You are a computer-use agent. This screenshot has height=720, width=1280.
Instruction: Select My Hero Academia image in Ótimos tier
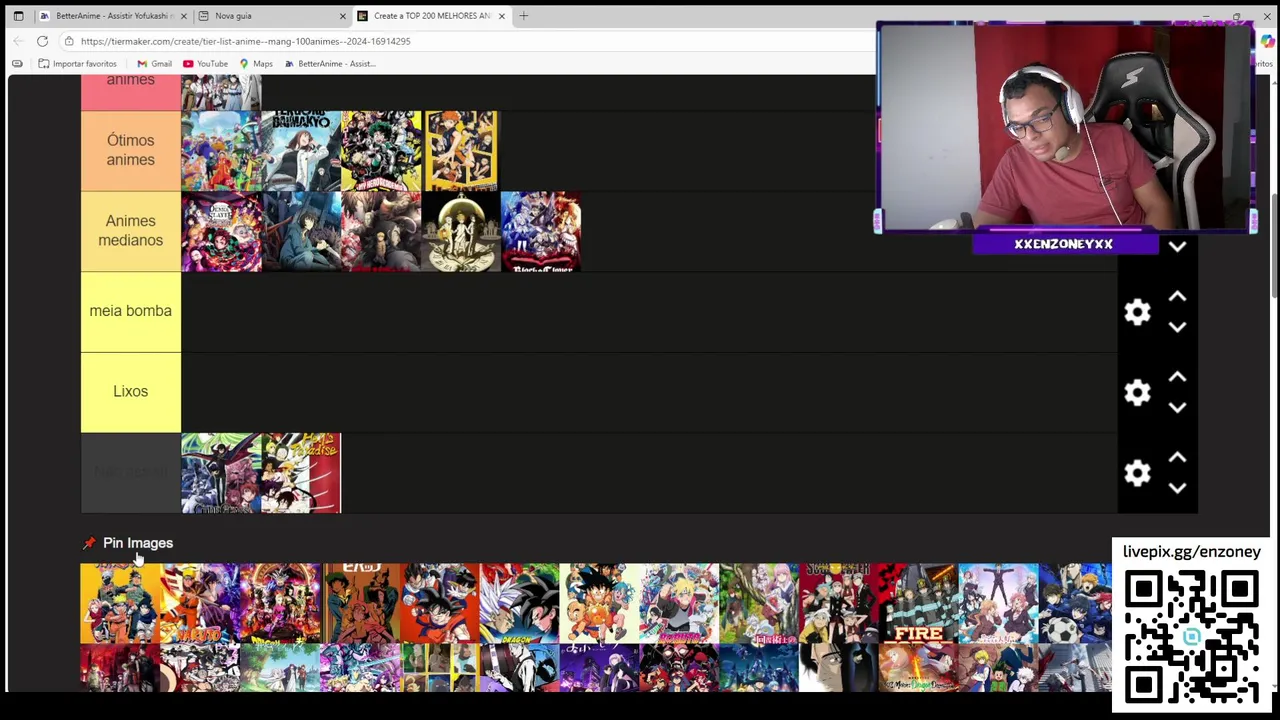coord(381,150)
